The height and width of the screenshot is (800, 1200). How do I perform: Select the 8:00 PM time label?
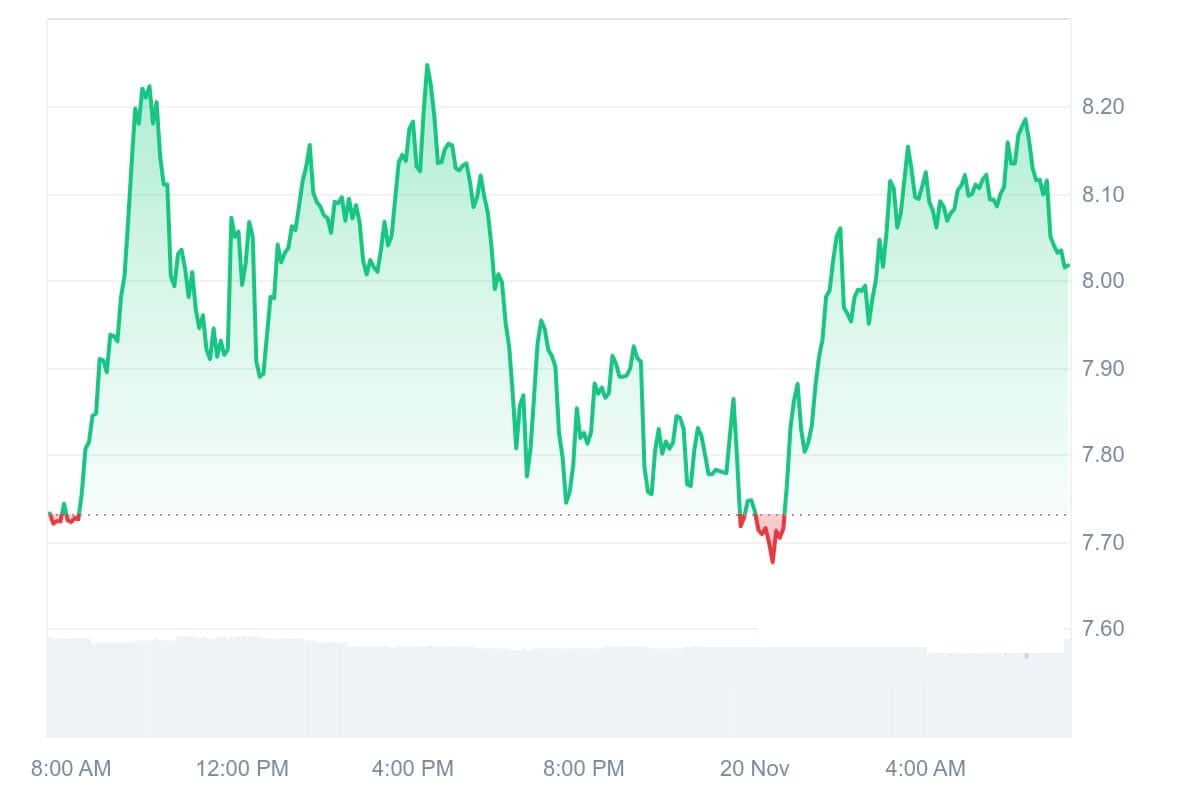tap(583, 768)
